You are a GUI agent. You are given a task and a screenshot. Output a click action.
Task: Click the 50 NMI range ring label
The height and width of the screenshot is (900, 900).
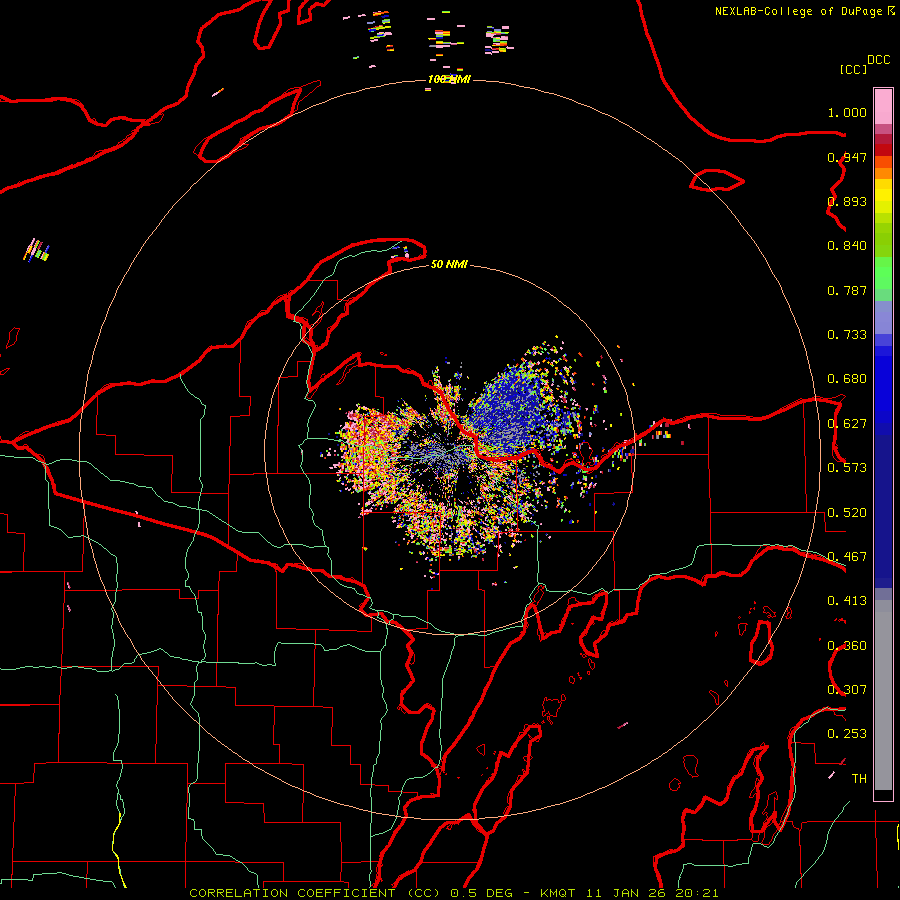pyautogui.click(x=449, y=264)
